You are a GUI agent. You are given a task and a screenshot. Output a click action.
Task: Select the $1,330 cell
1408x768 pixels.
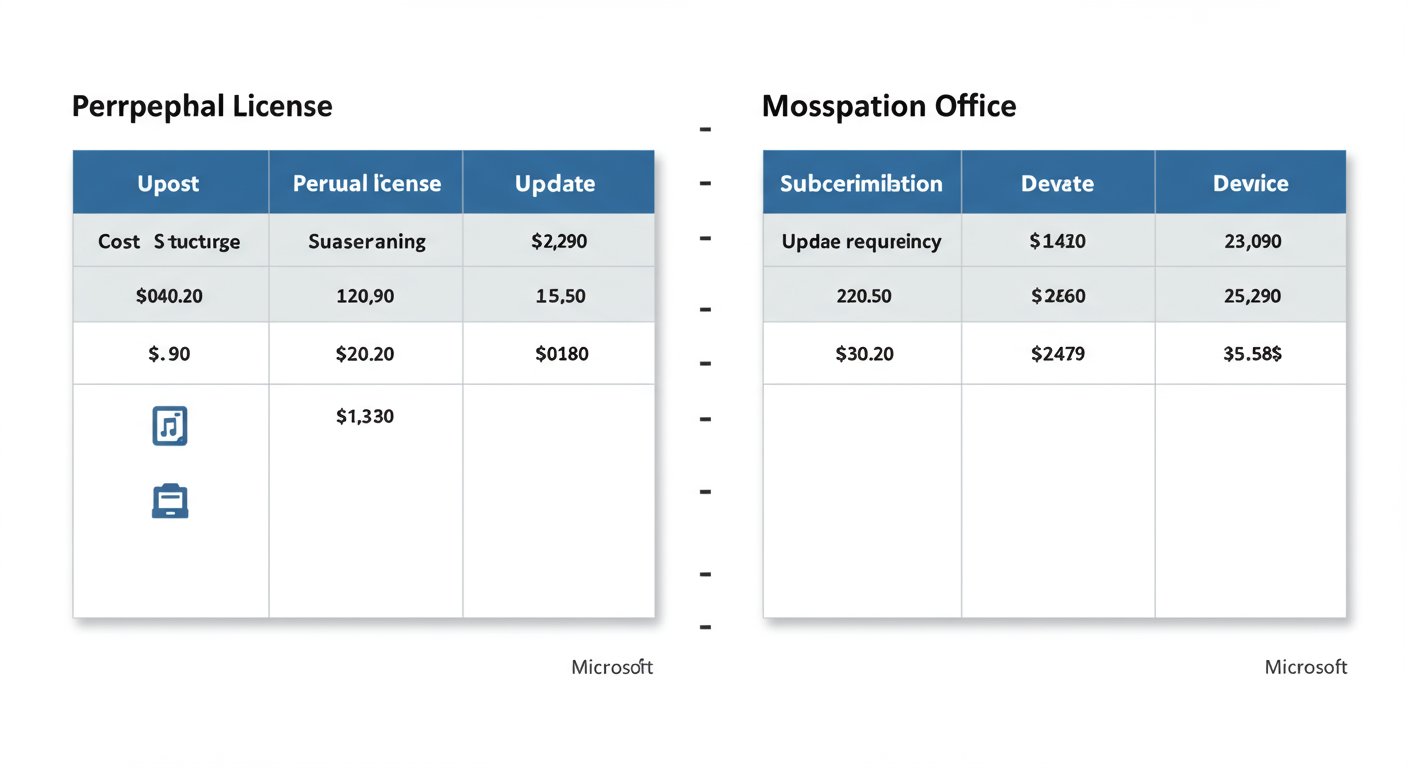(x=365, y=417)
